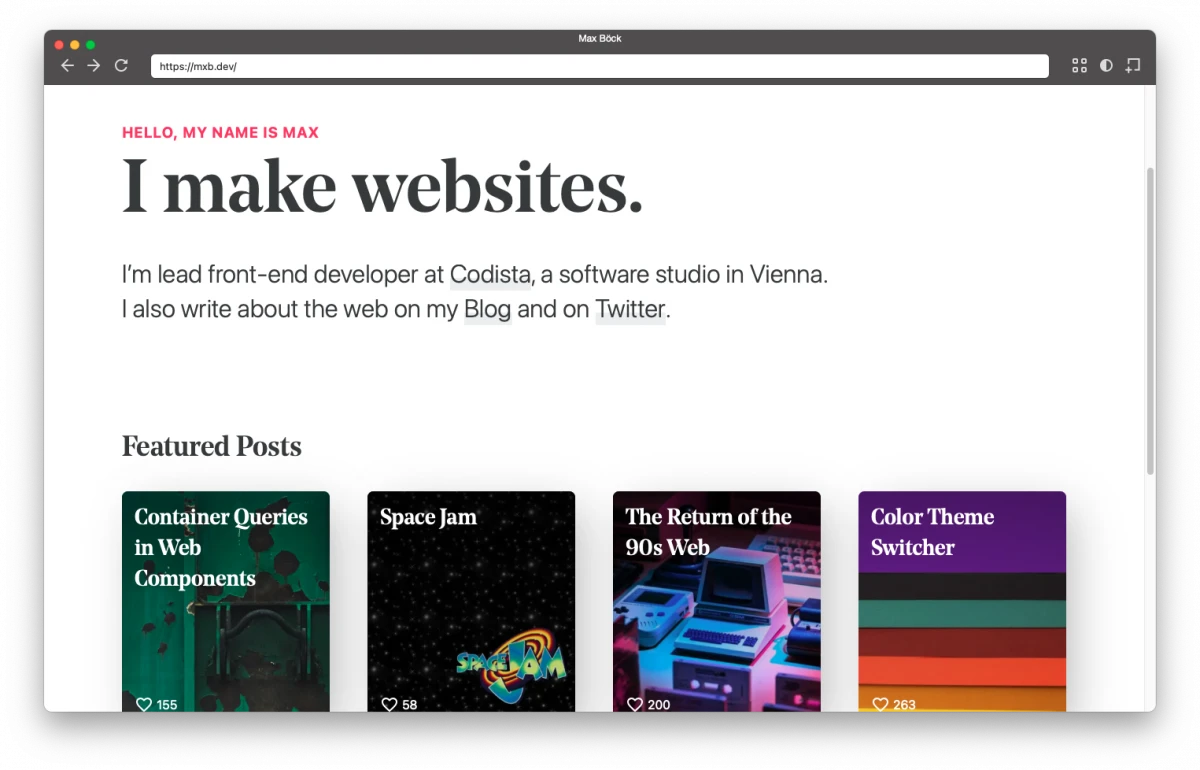This screenshot has height=770, width=1200.
Task: Click the green maximize window button
Action: 90,45
